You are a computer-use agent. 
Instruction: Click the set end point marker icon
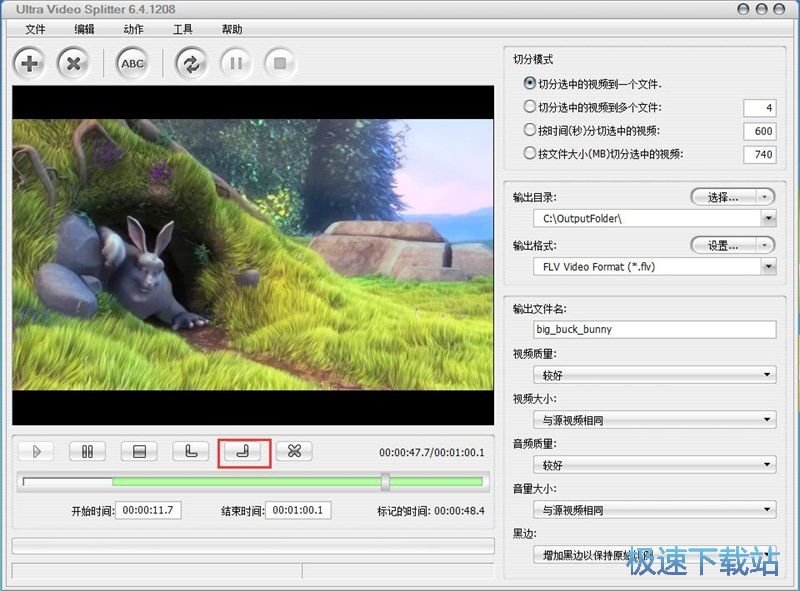[x=244, y=451]
